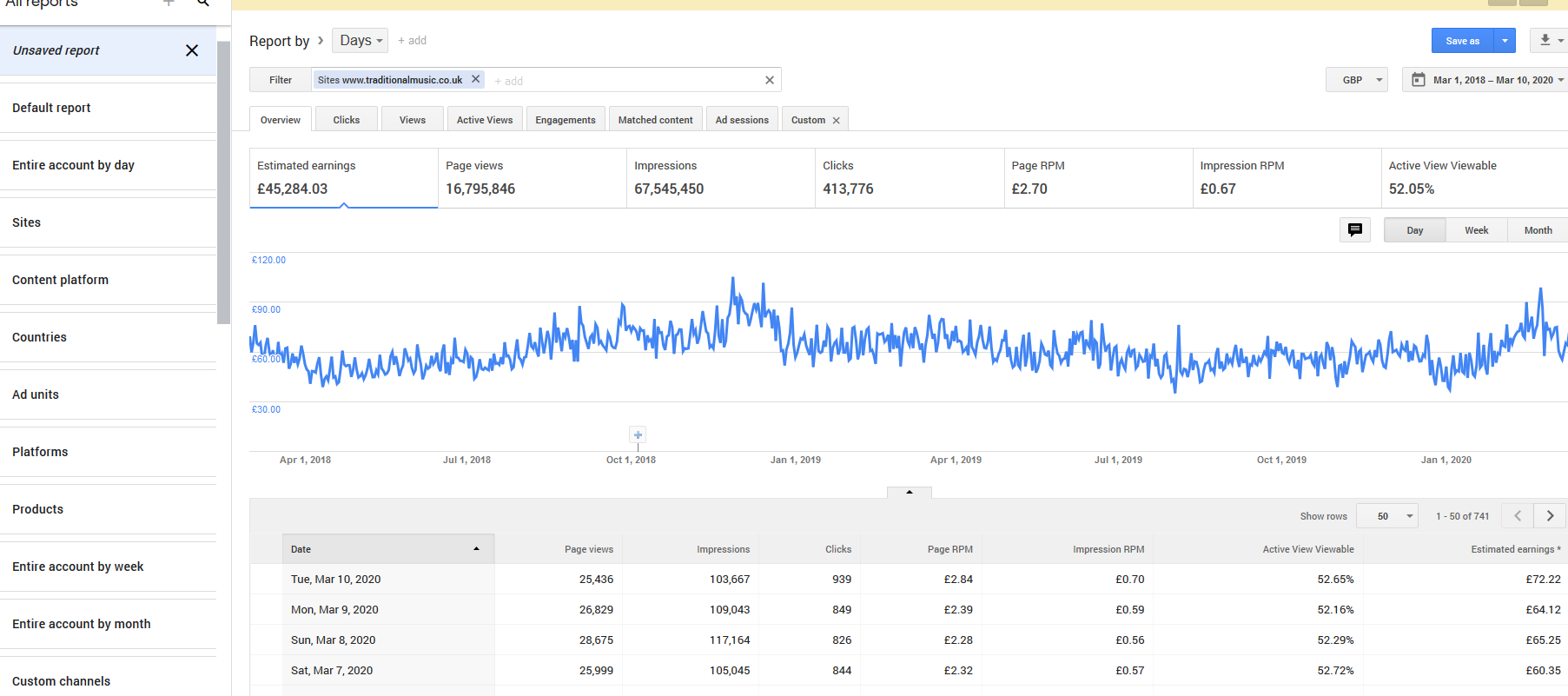The width and height of the screenshot is (1568, 696).
Task: Select Month chart granularity
Action: 1538,230
